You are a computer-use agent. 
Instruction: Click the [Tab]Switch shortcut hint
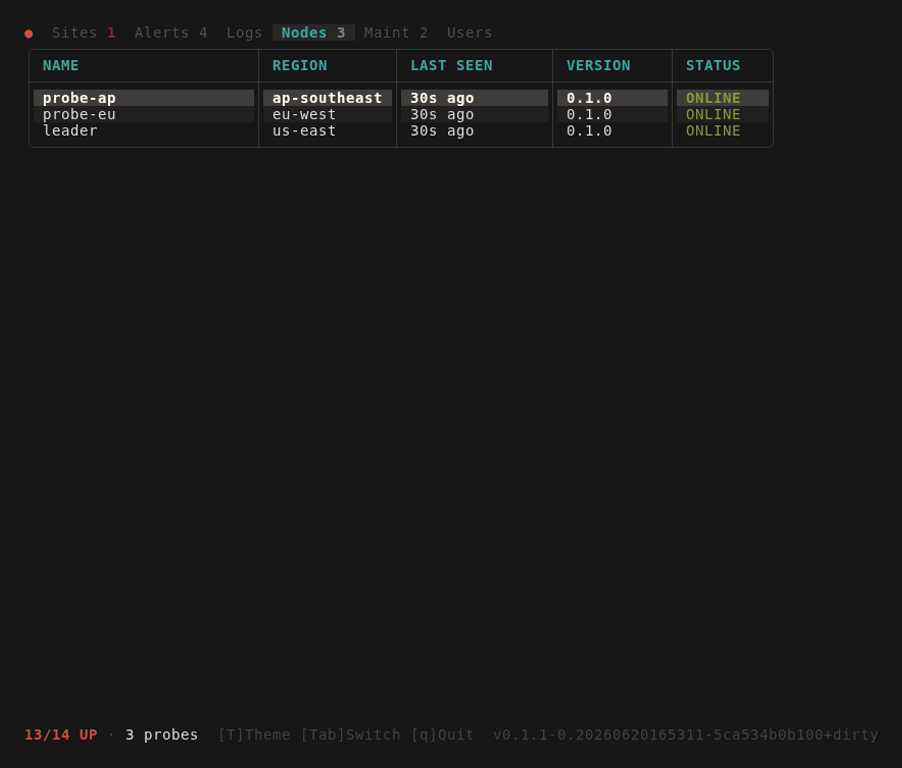(x=350, y=735)
